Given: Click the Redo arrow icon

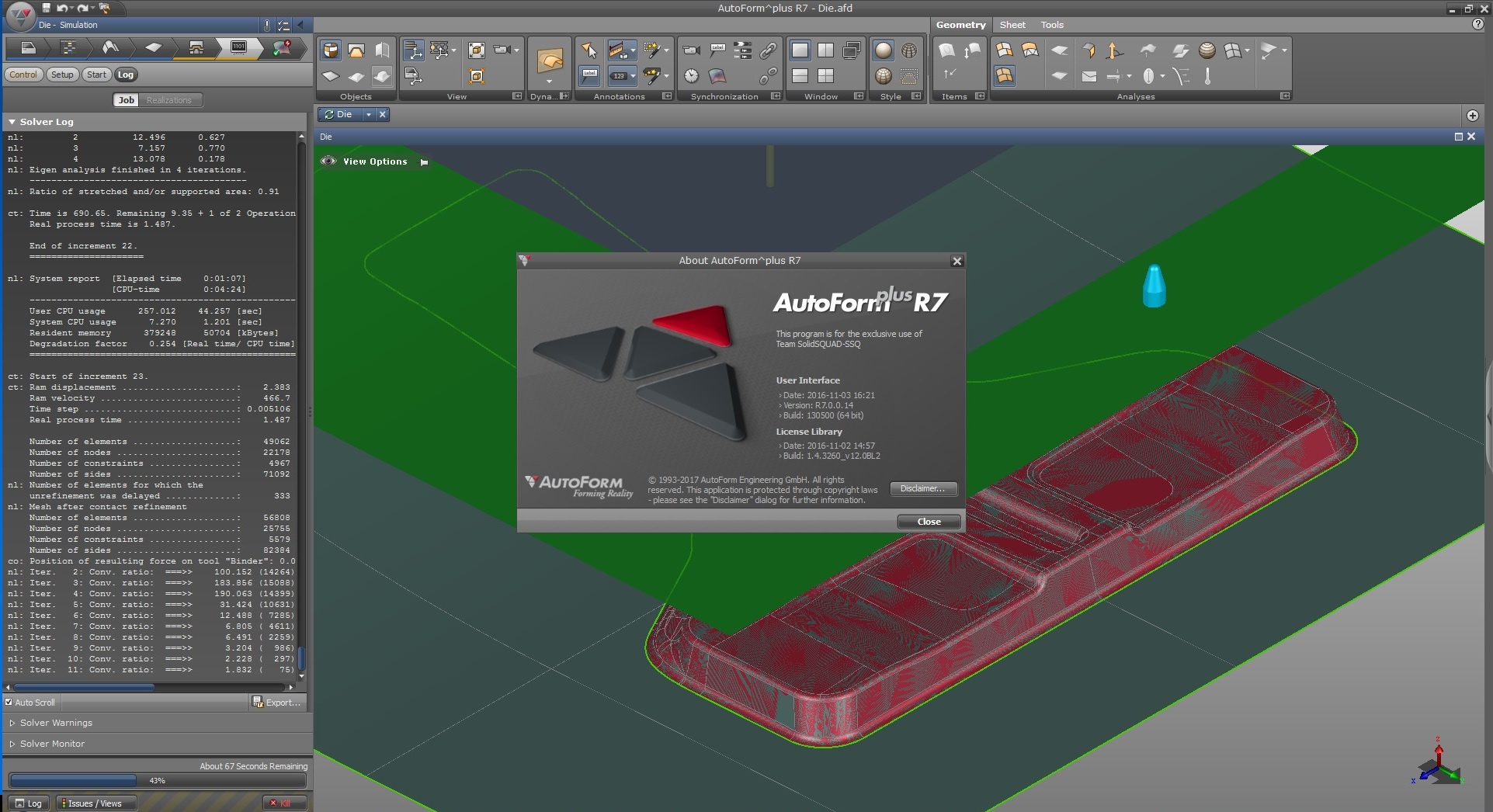Looking at the screenshot, I should click(82, 8).
